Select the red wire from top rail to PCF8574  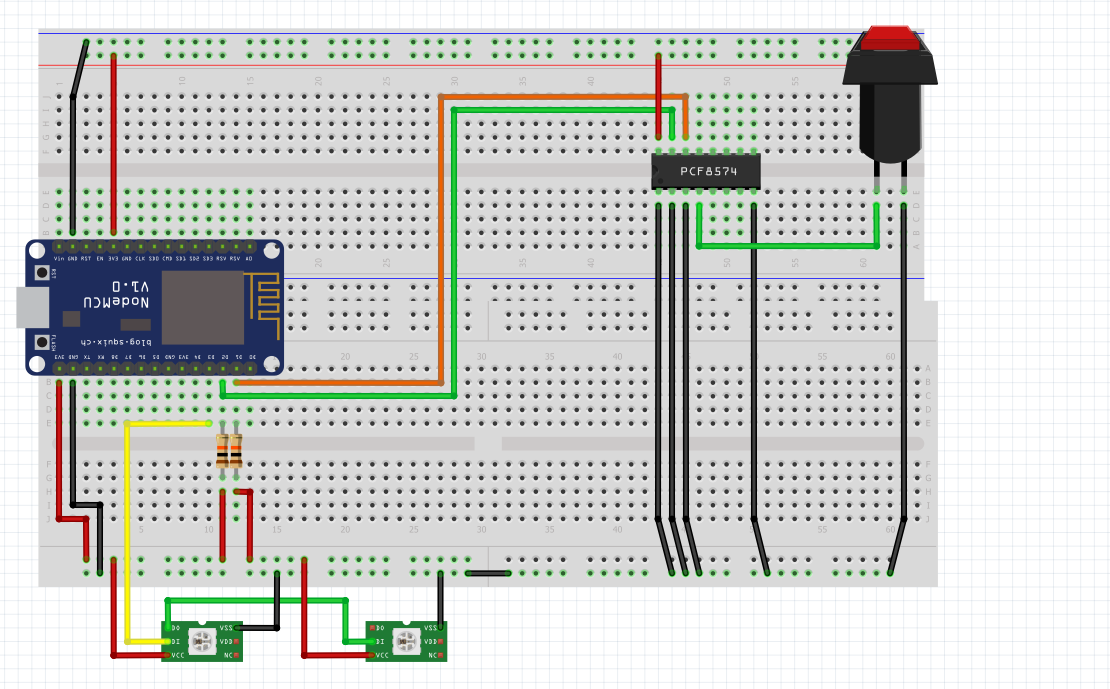tap(658, 96)
